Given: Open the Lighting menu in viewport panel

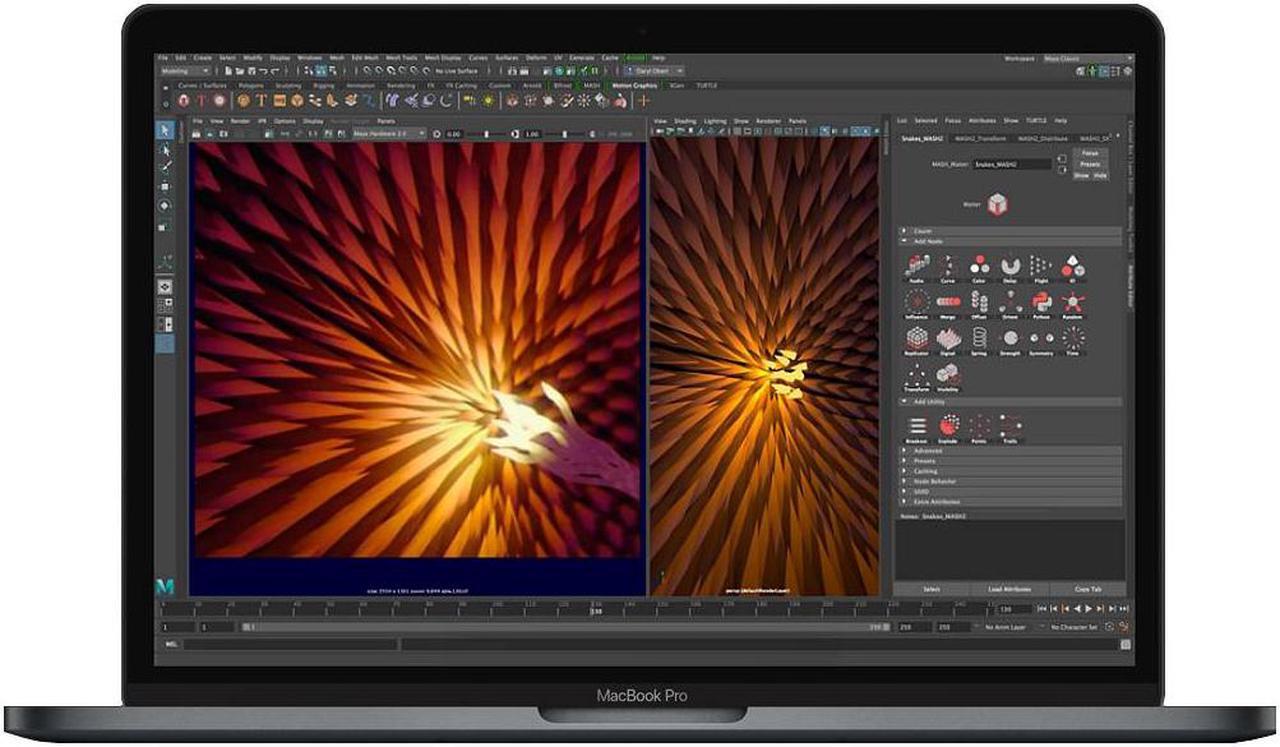Looking at the screenshot, I should pos(715,121).
